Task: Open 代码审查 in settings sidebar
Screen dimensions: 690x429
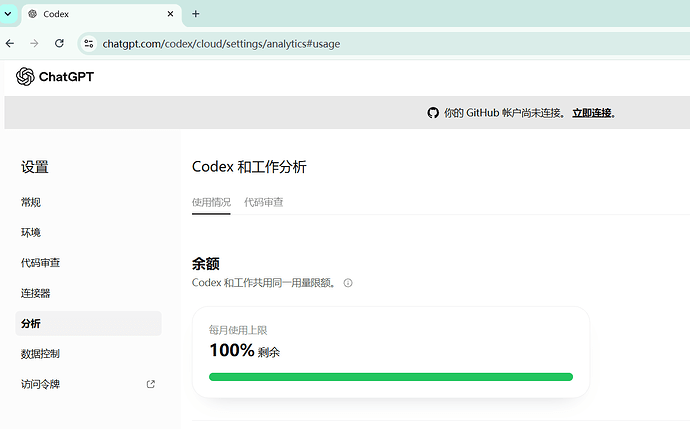Action: (40, 263)
